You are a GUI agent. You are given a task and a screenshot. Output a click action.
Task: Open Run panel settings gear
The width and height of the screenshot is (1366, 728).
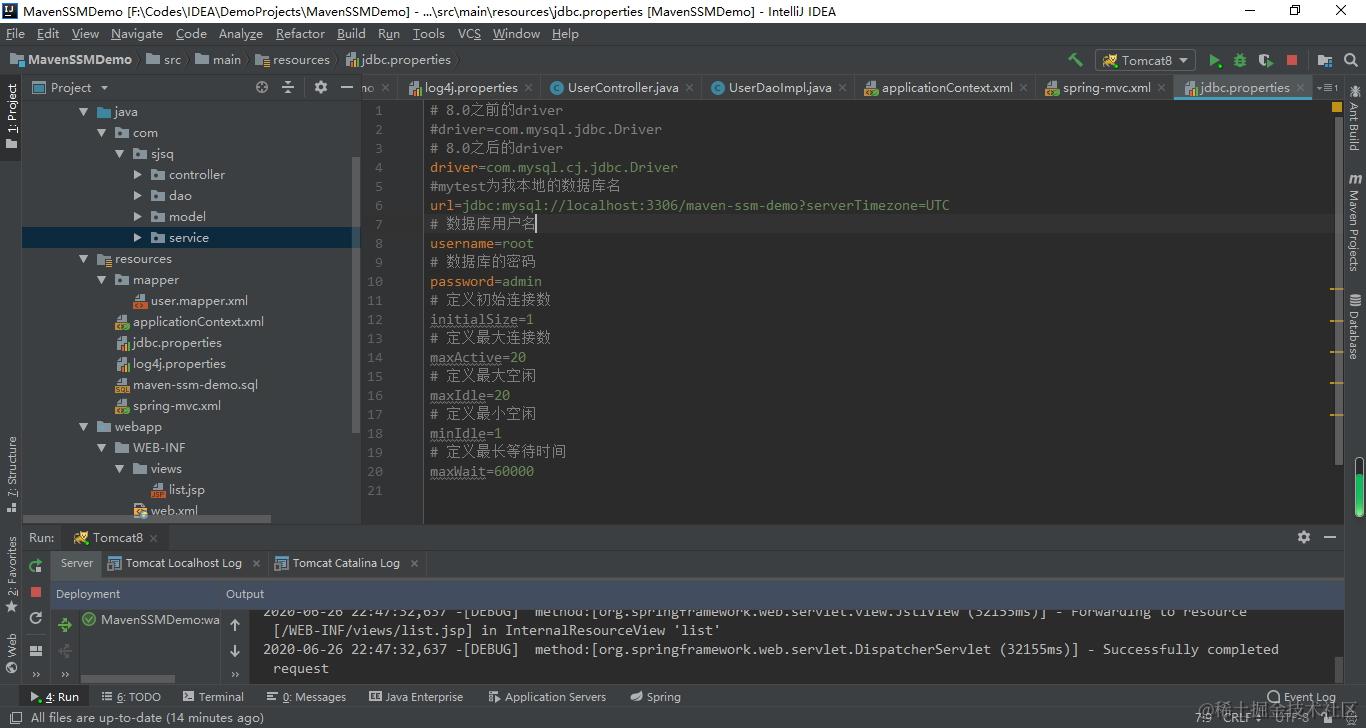click(x=1304, y=537)
